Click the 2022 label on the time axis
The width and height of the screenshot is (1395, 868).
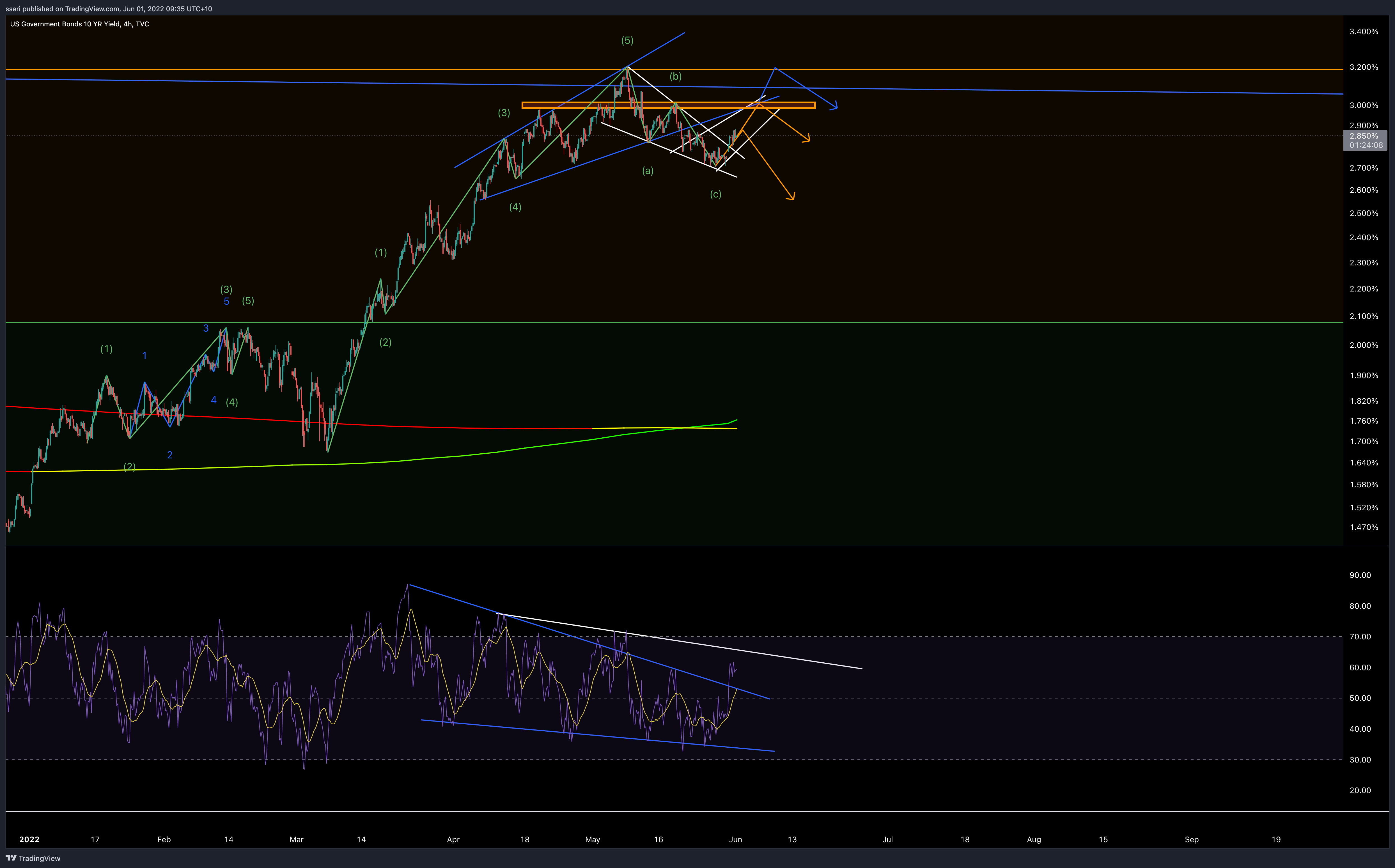click(x=29, y=839)
